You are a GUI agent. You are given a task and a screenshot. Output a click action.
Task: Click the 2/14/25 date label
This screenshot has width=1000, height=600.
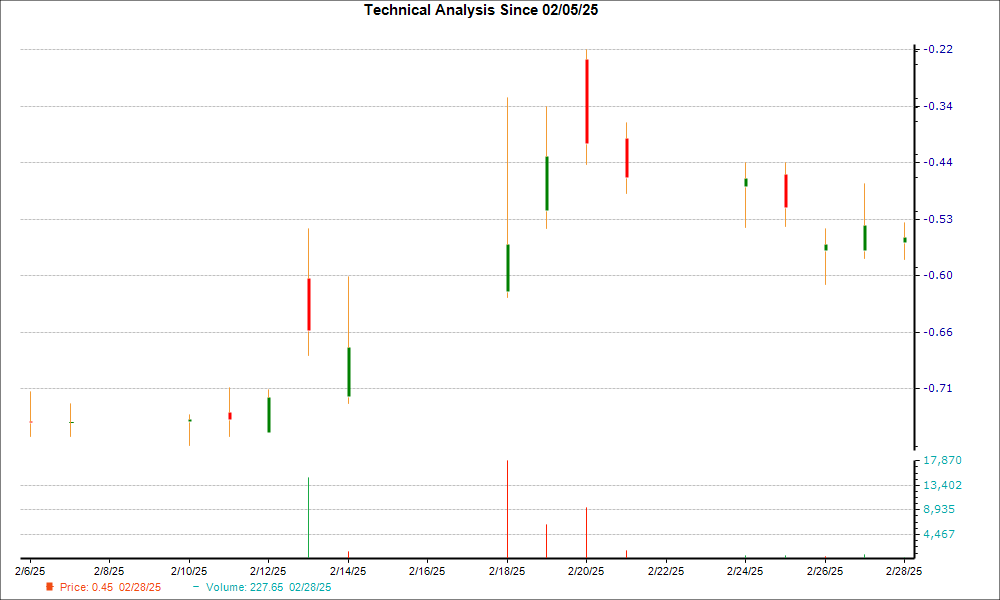point(348,571)
